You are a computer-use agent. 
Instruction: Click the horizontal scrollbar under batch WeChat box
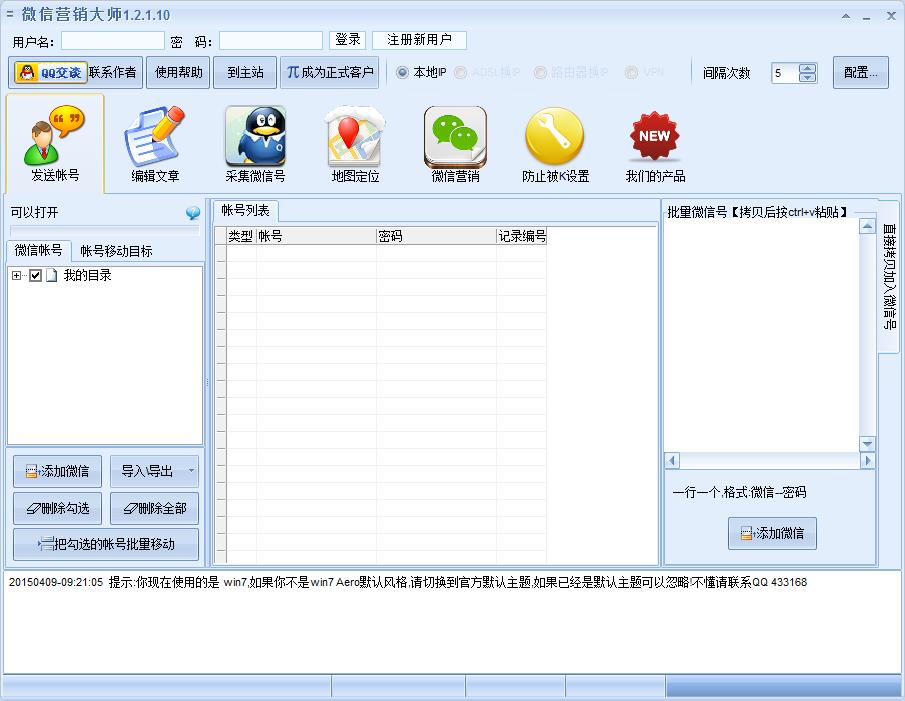click(x=768, y=461)
